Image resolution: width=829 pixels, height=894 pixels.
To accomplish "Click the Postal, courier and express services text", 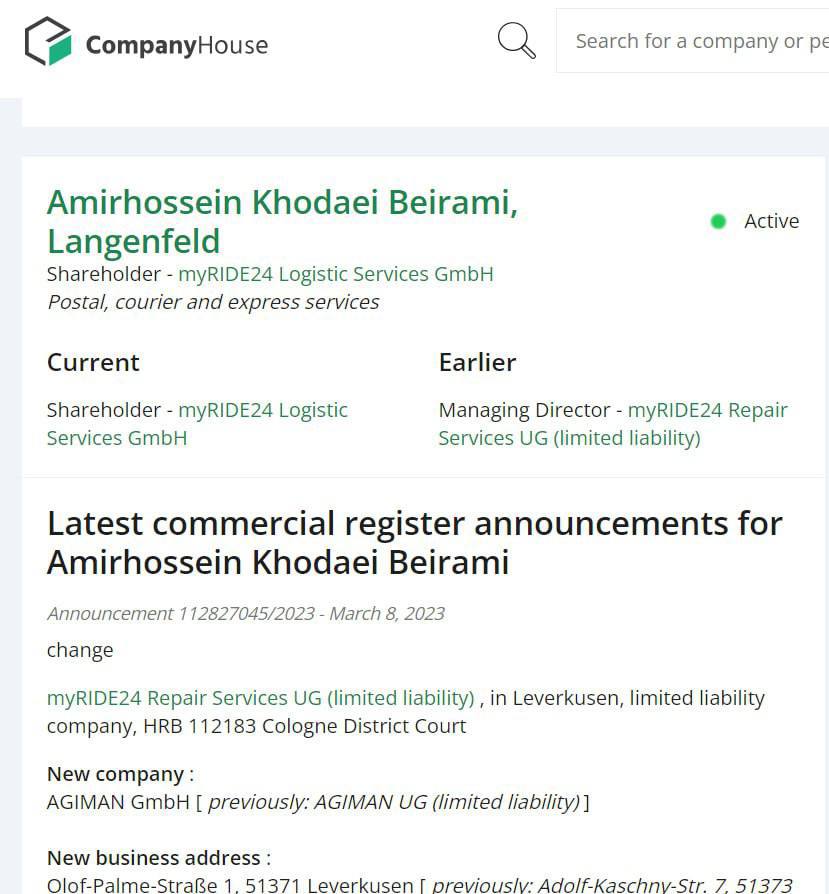I will 213,302.
